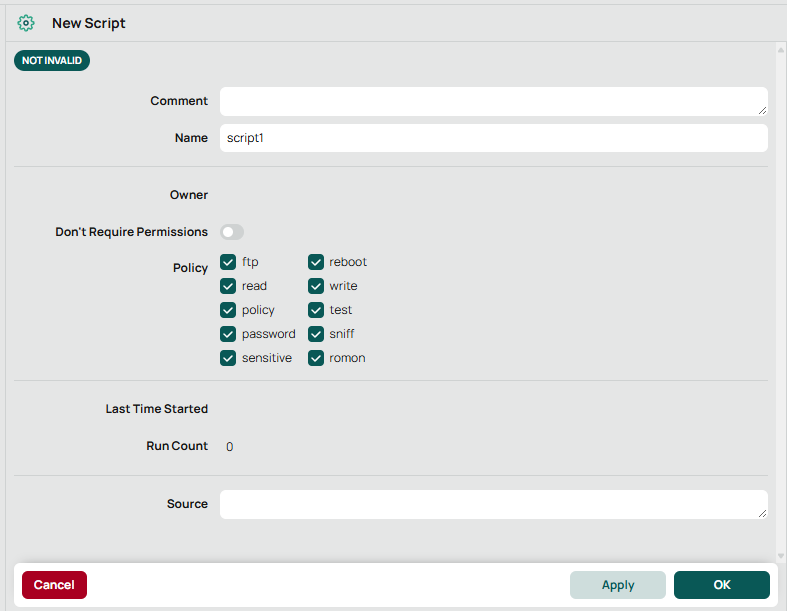Toggle the Don't Require Permissions switch
Image resolution: width=787 pixels, height=611 pixels.
[232, 232]
